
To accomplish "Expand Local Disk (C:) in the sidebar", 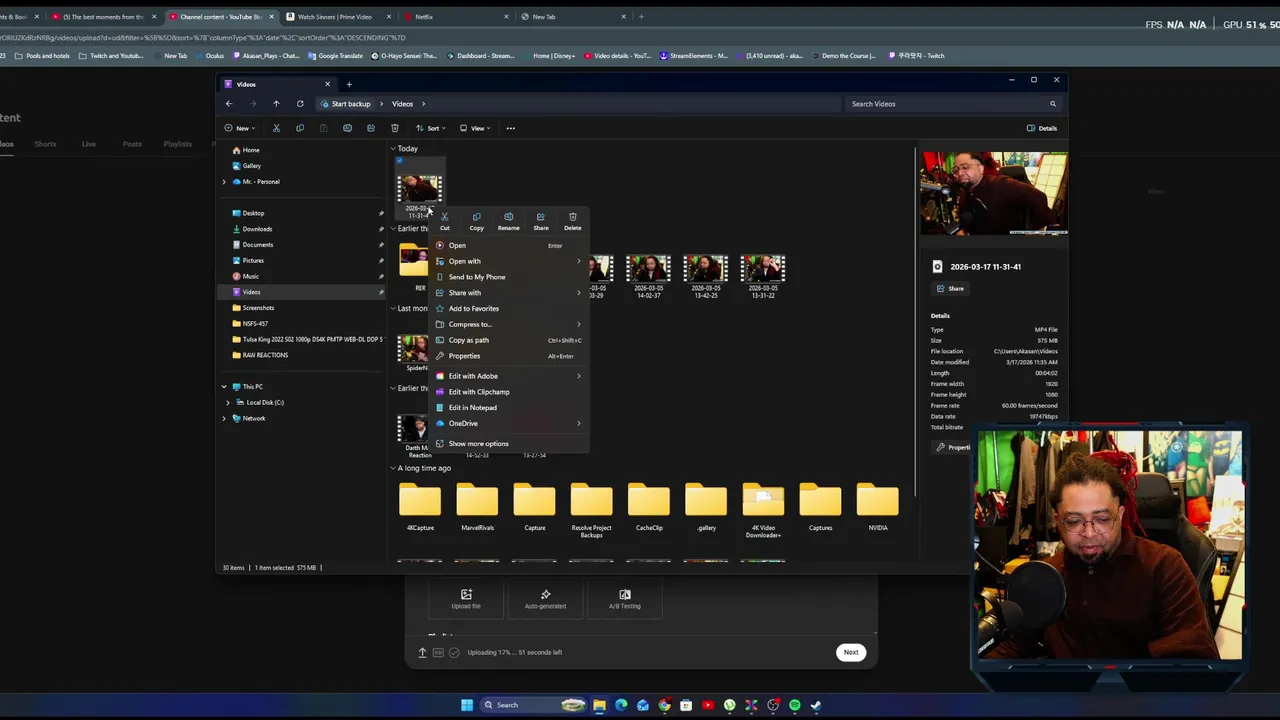I will [x=228, y=402].
